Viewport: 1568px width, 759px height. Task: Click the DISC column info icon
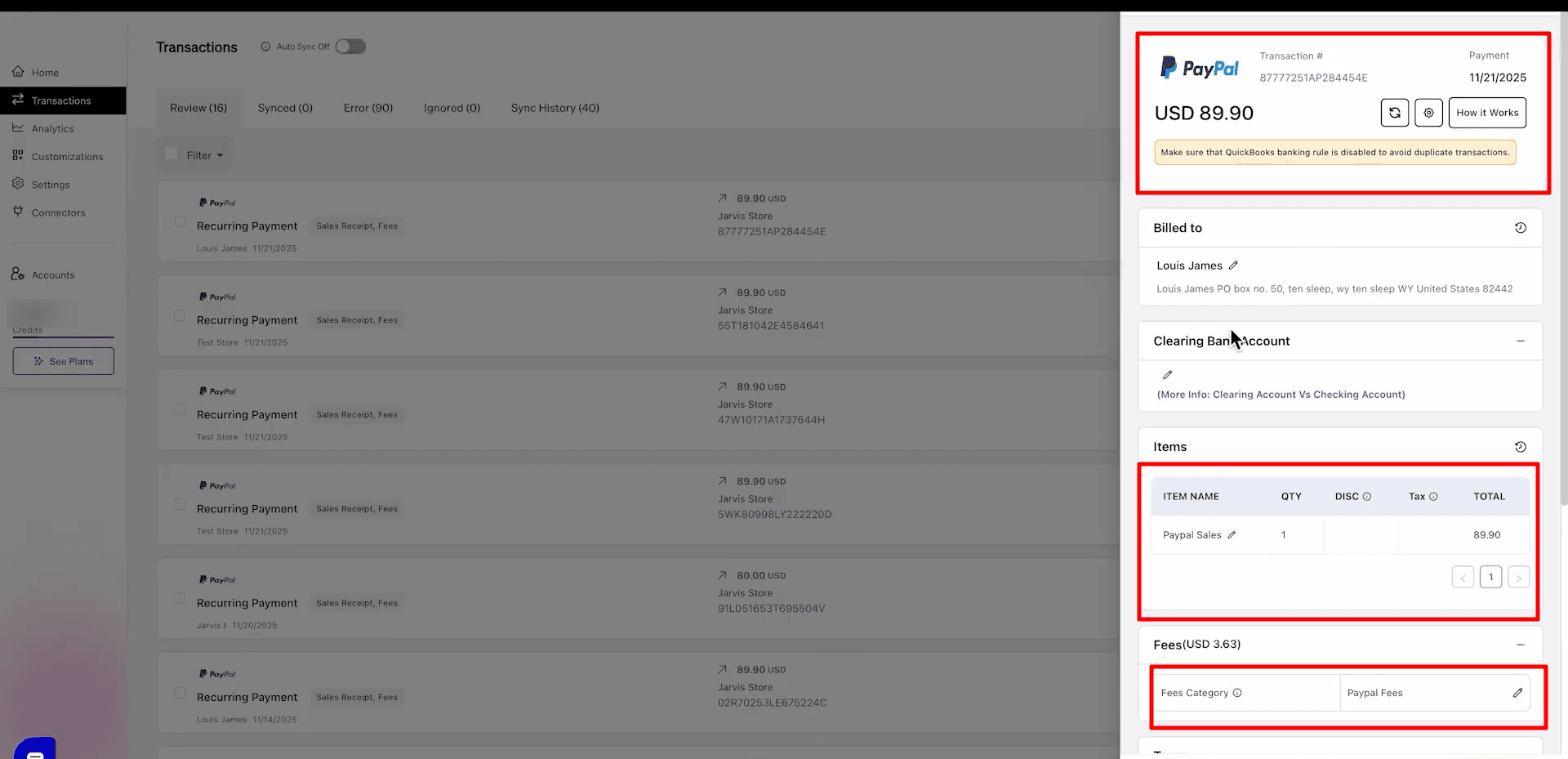pos(1367,497)
